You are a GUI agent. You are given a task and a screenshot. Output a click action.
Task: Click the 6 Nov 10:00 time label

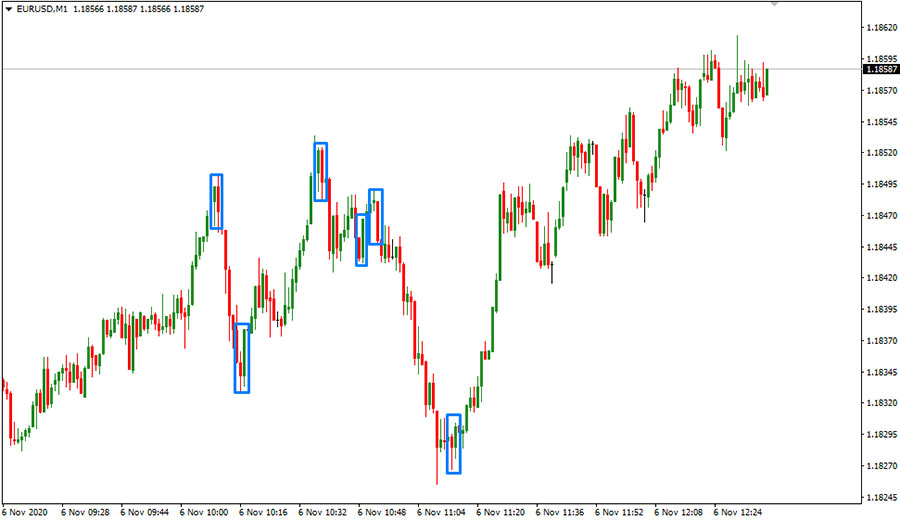[205, 510]
